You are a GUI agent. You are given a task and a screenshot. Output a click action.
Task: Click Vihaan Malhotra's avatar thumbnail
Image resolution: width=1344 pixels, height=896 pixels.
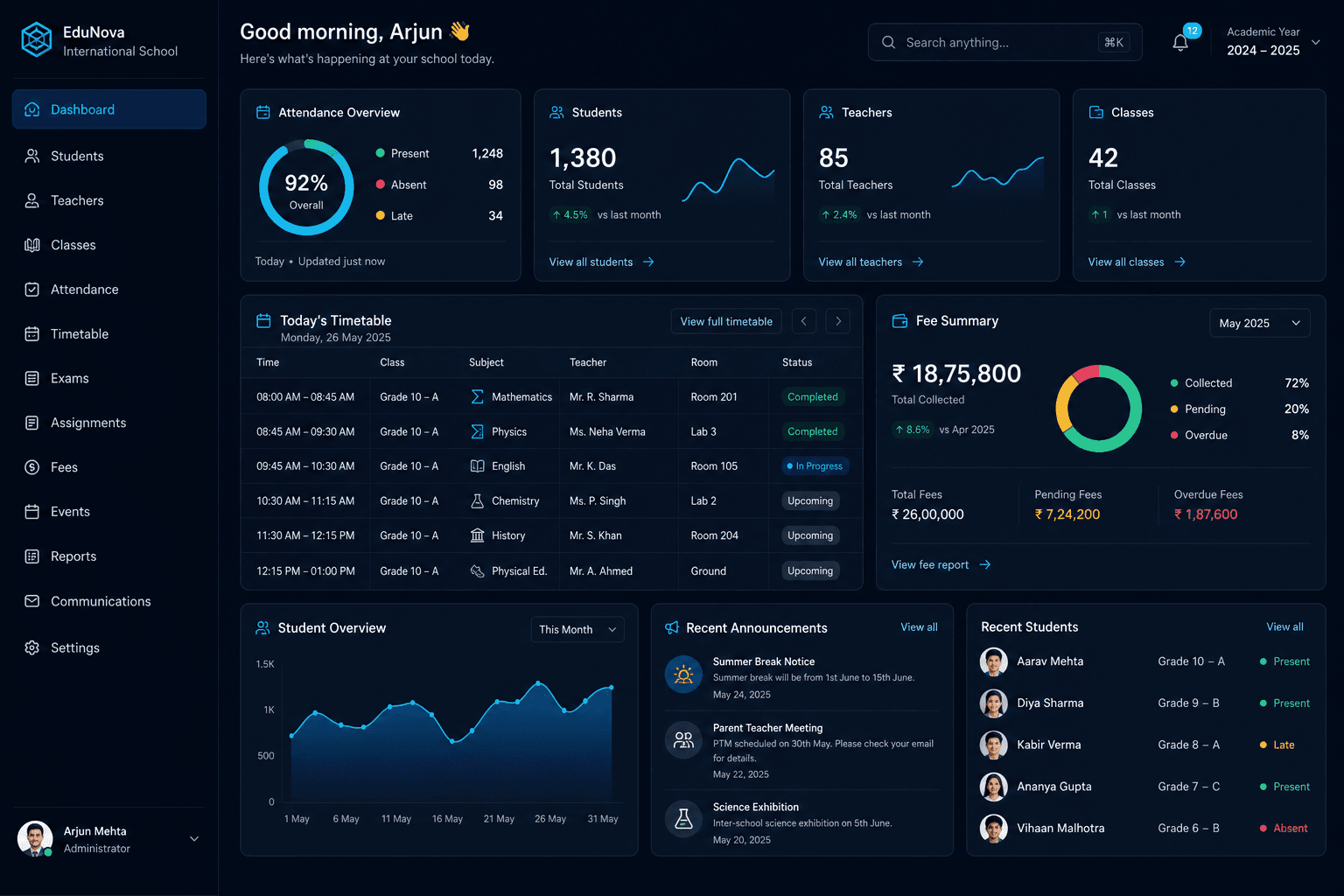pyautogui.click(x=993, y=828)
